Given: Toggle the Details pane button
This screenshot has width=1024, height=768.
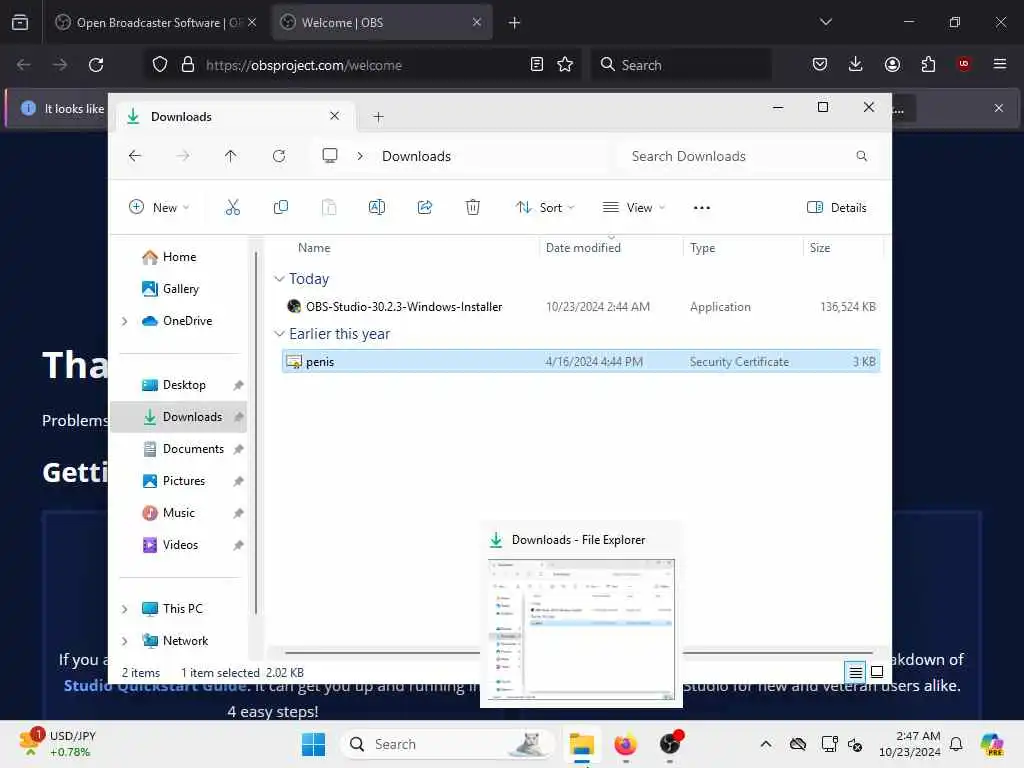Looking at the screenshot, I should pyautogui.click(x=837, y=208).
